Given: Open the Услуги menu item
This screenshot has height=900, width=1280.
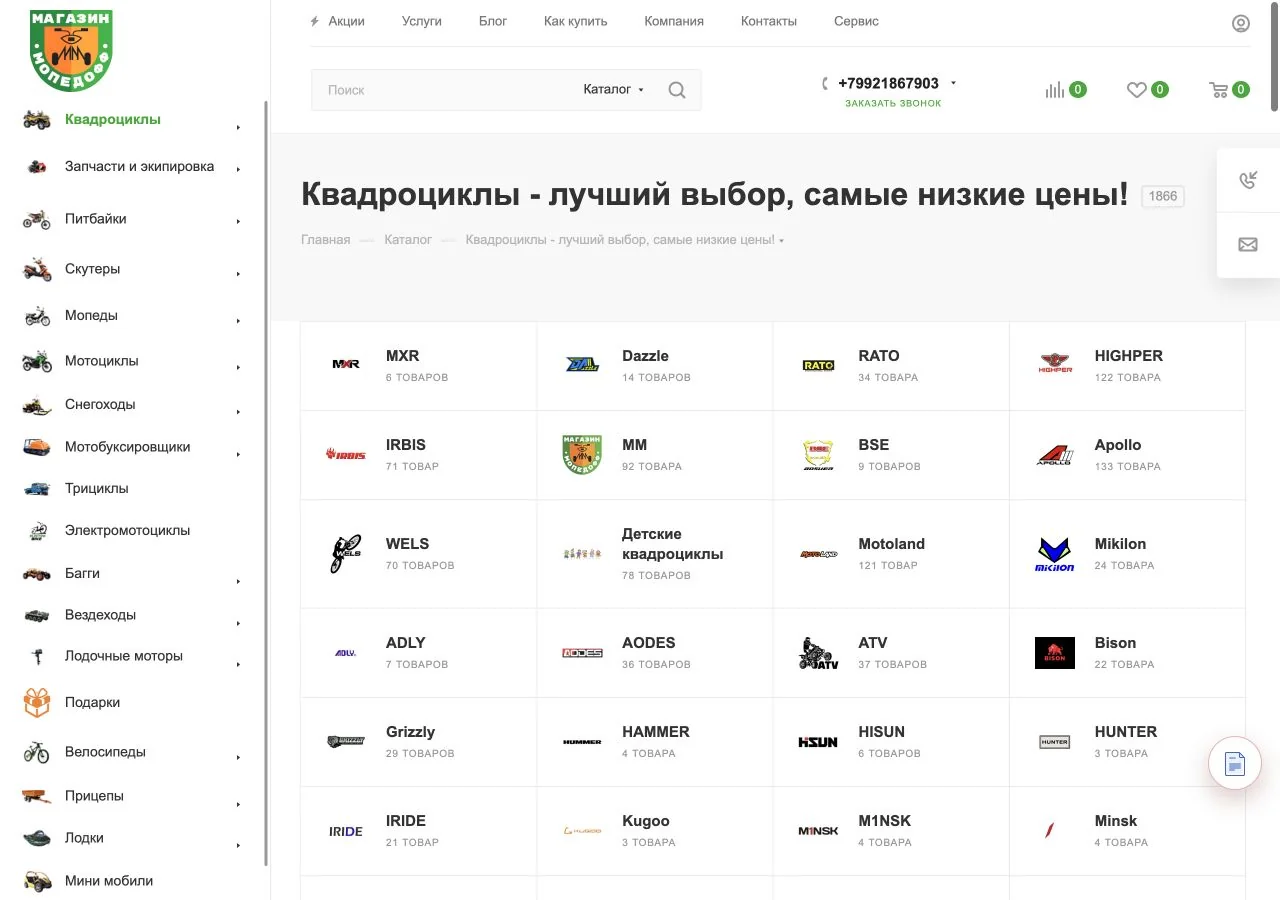Looking at the screenshot, I should 421,21.
